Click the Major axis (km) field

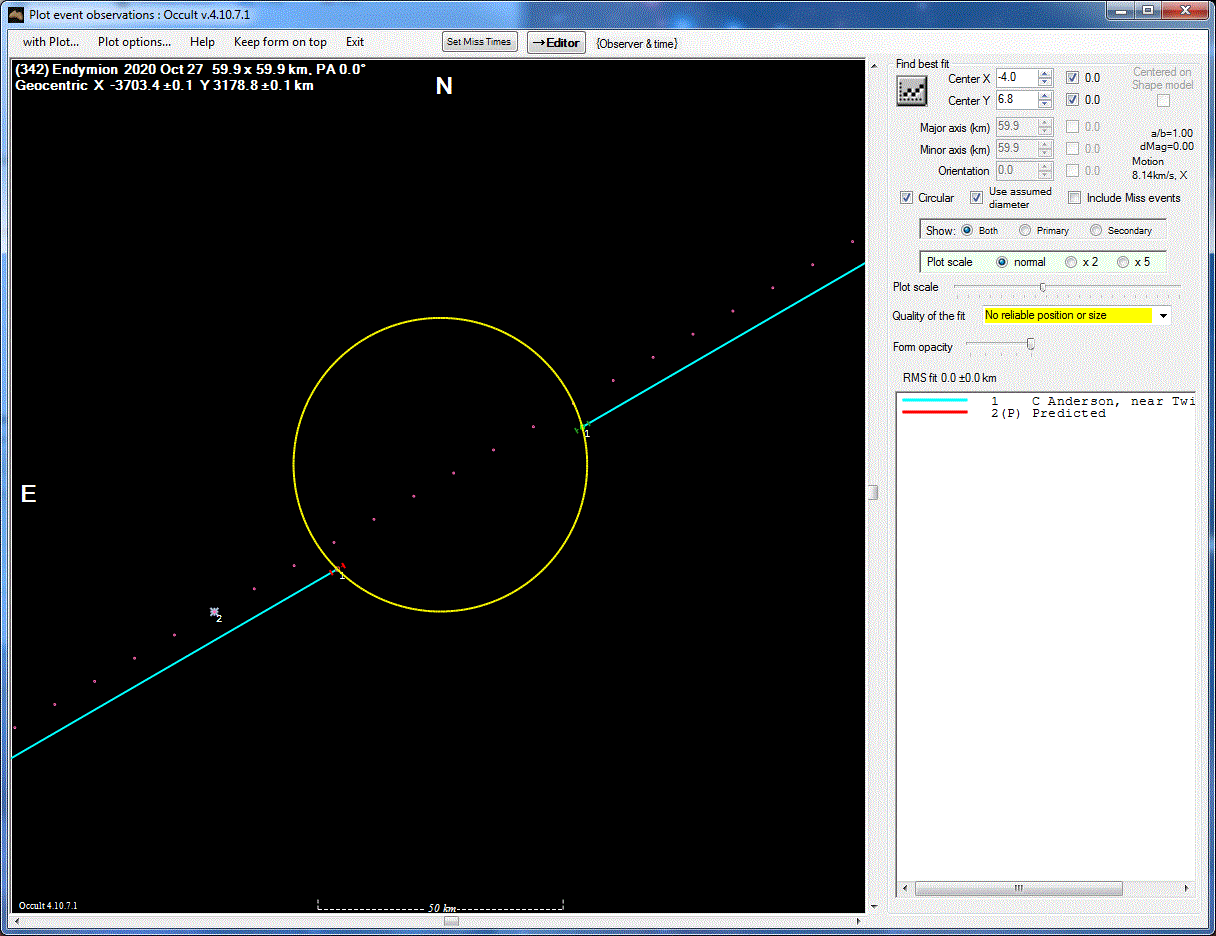(x=1016, y=127)
